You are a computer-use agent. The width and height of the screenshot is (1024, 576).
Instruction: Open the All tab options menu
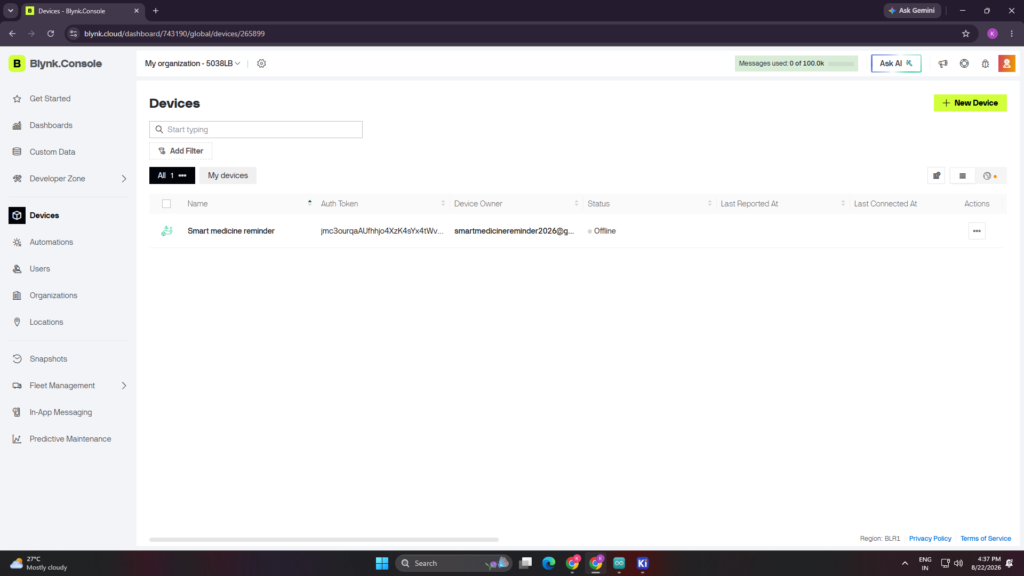pyautogui.click(x=182, y=176)
